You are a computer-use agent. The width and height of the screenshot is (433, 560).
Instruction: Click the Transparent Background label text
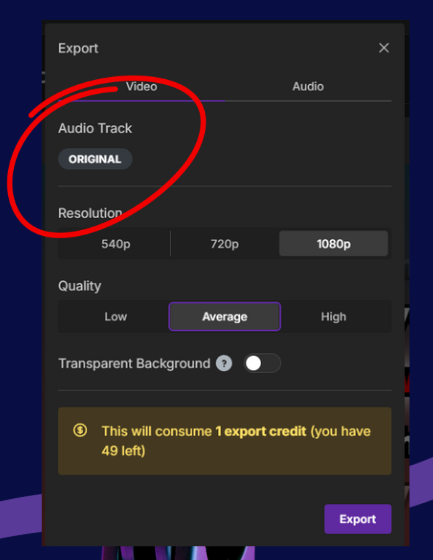point(134,364)
